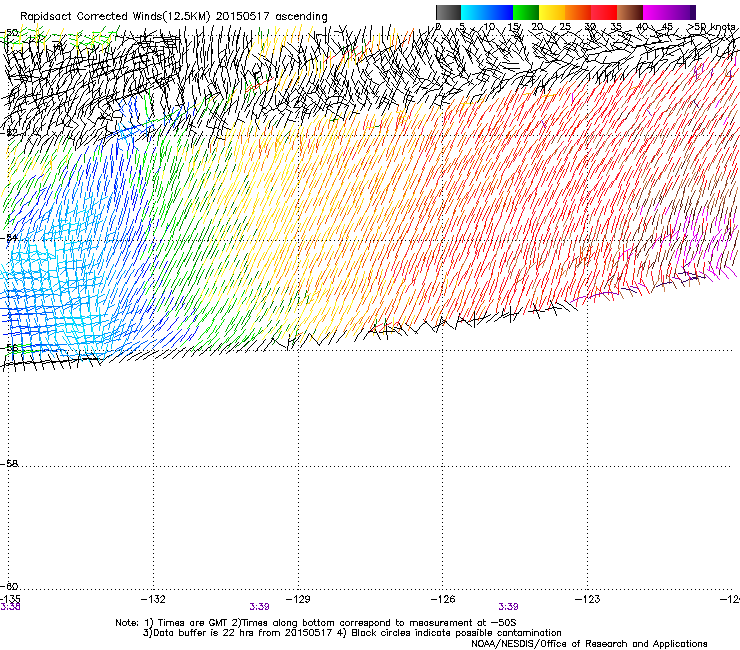Viewport: 740px width, 650px height.
Task: Click the green 15-20 knots legend swatch
Action: point(526,12)
